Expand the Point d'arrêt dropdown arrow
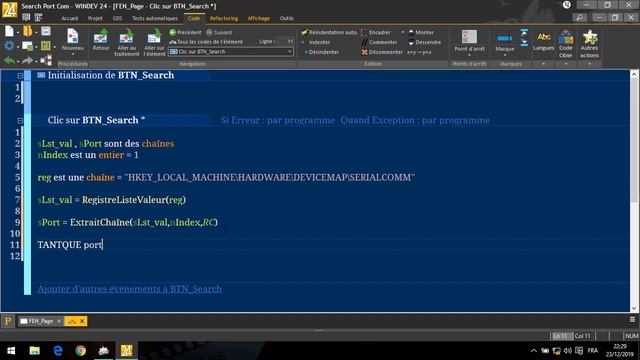This screenshot has width=640, height=360. tap(469, 55)
